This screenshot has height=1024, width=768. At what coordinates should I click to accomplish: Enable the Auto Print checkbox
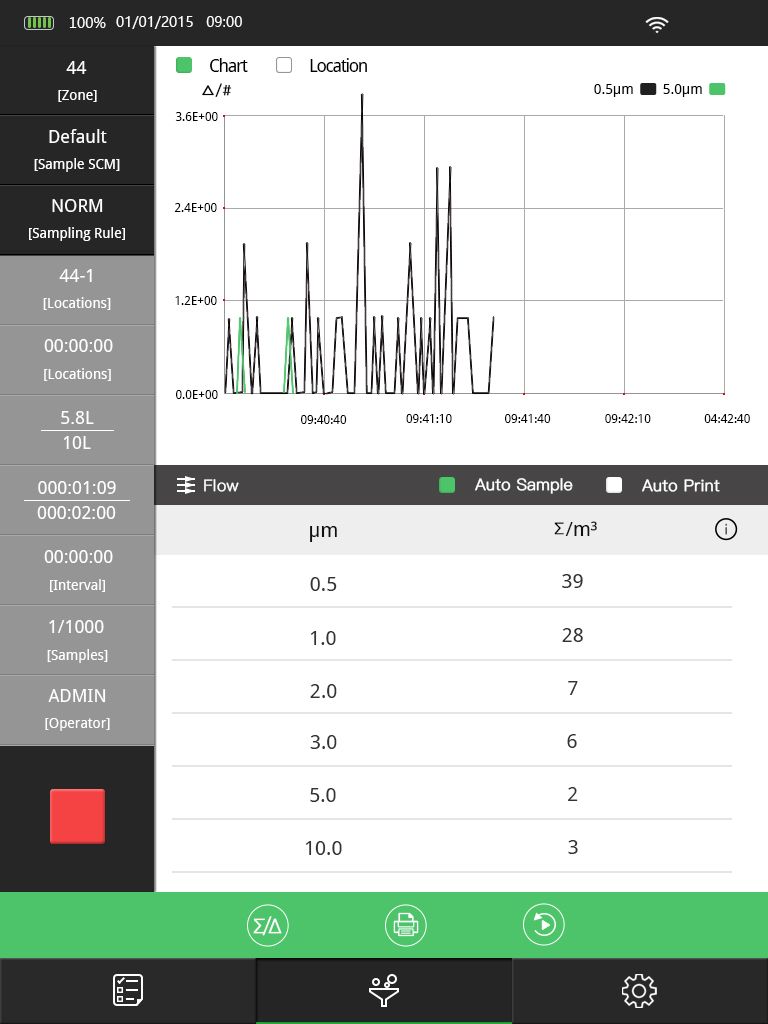pos(614,485)
